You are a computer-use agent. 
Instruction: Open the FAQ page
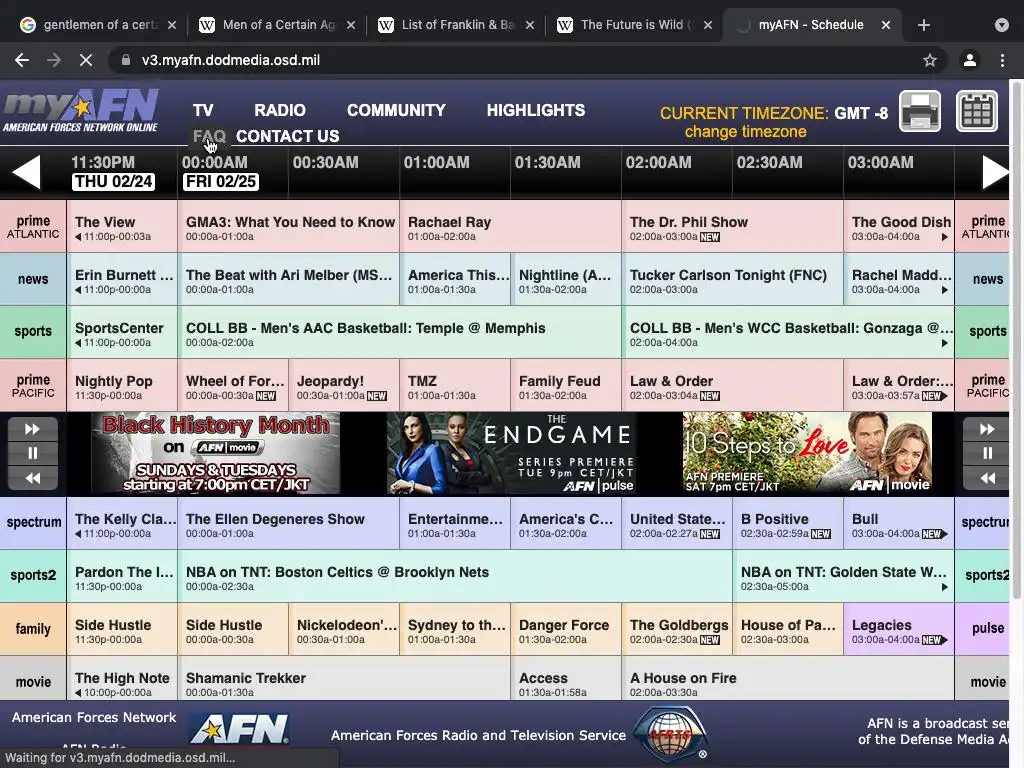coord(209,136)
